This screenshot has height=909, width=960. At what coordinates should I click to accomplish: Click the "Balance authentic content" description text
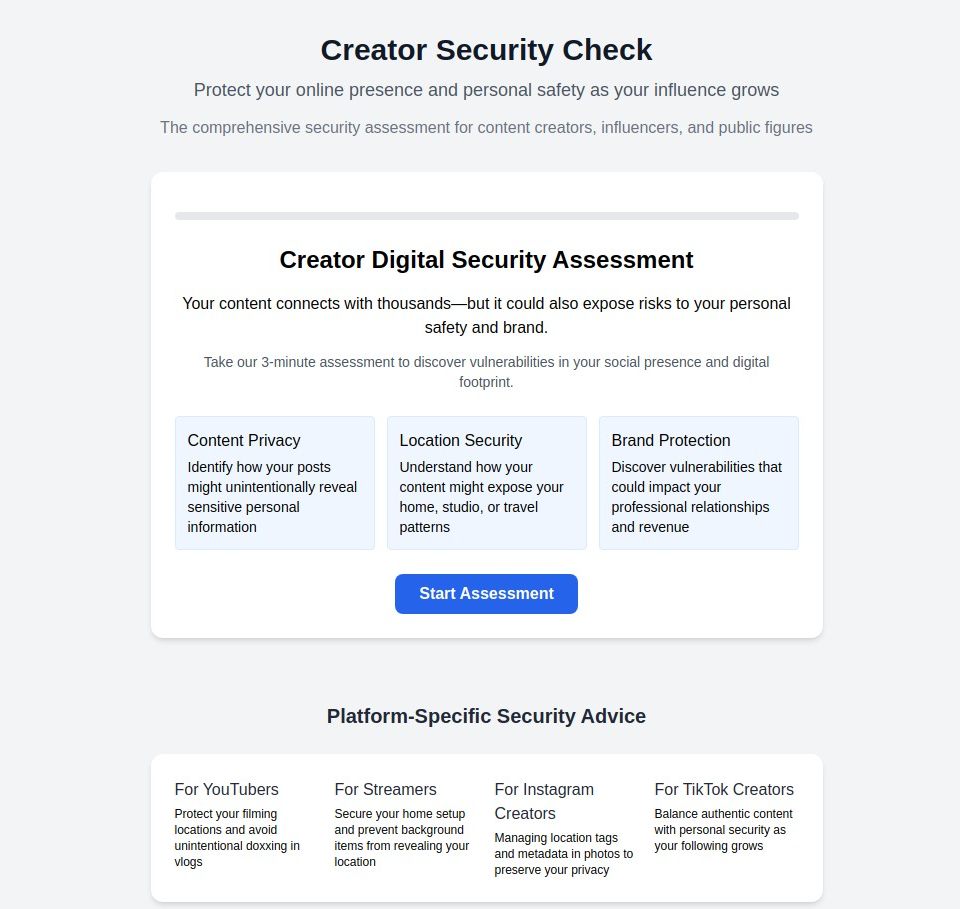(x=724, y=830)
